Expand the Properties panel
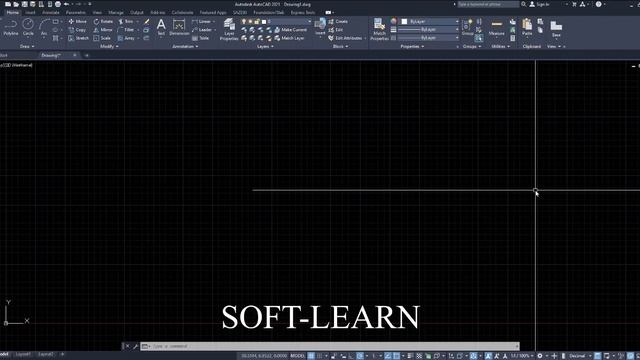The image size is (640, 360). pos(412,47)
